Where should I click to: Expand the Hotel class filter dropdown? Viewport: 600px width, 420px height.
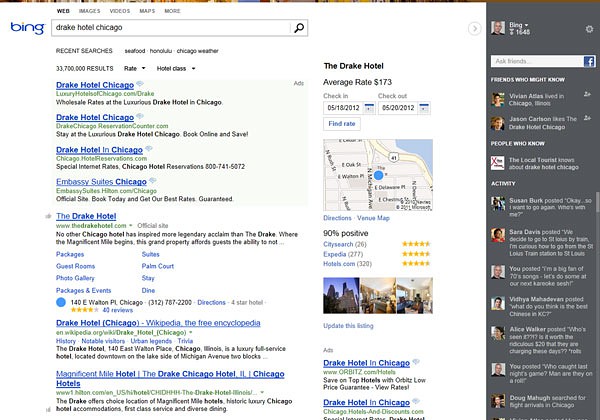tap(178, 68)
